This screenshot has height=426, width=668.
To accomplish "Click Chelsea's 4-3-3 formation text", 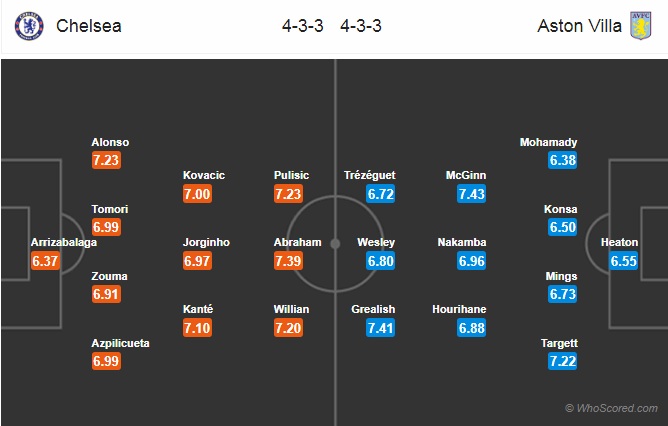I will pyautogui.click(x=303, y=26).
